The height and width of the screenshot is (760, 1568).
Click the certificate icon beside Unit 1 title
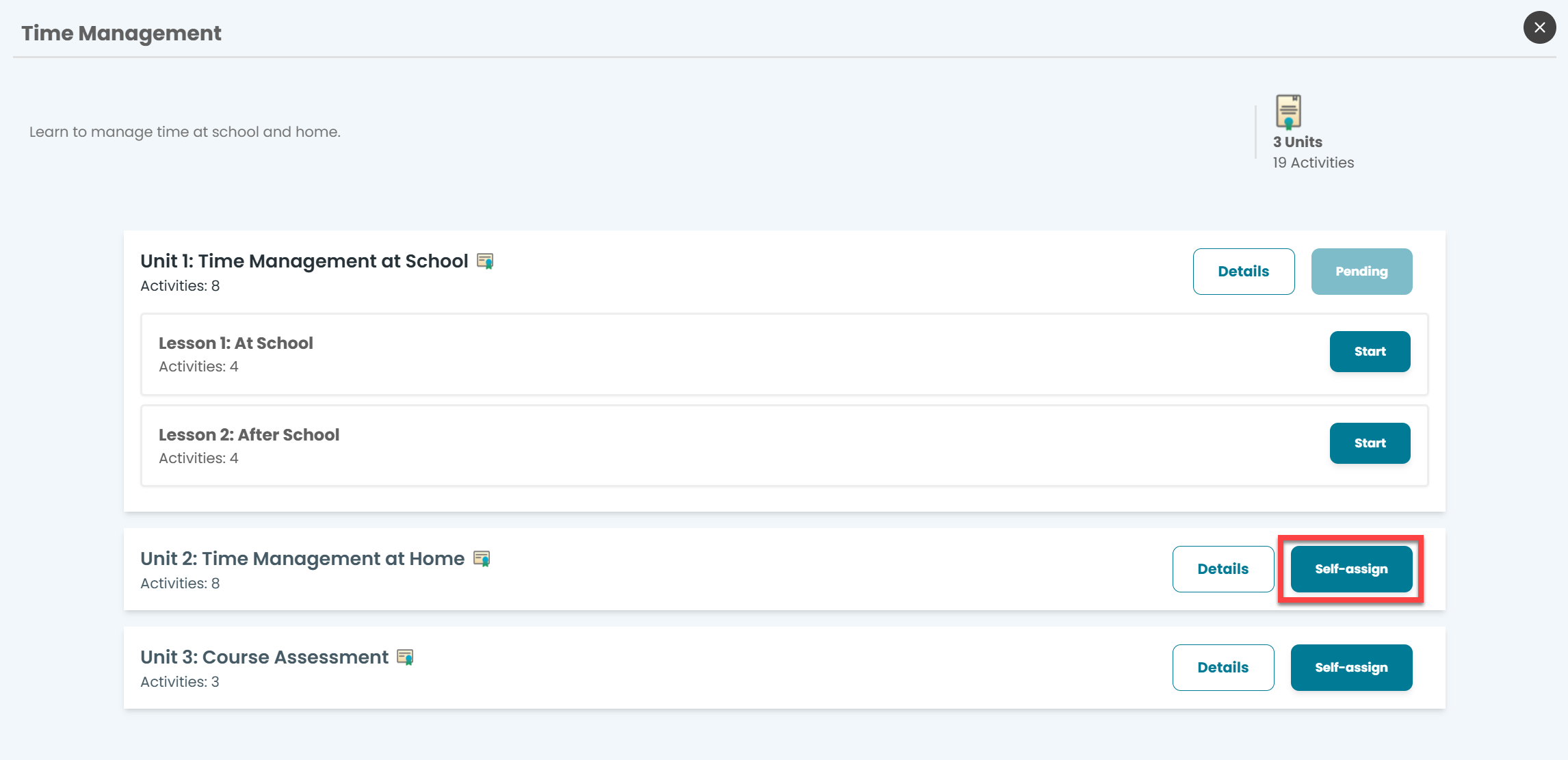485,261
